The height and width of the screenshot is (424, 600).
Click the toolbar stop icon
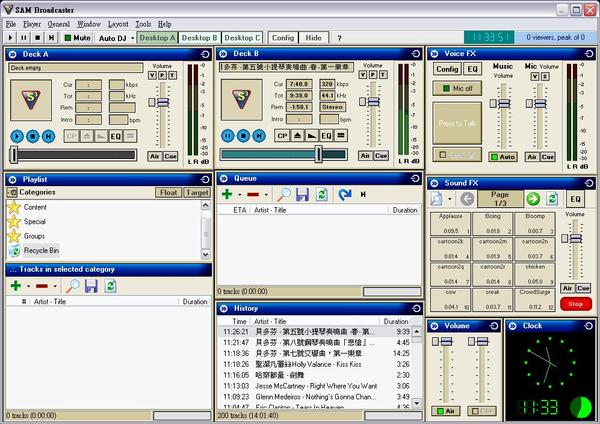pyautogui.click(x=38, y=38)
